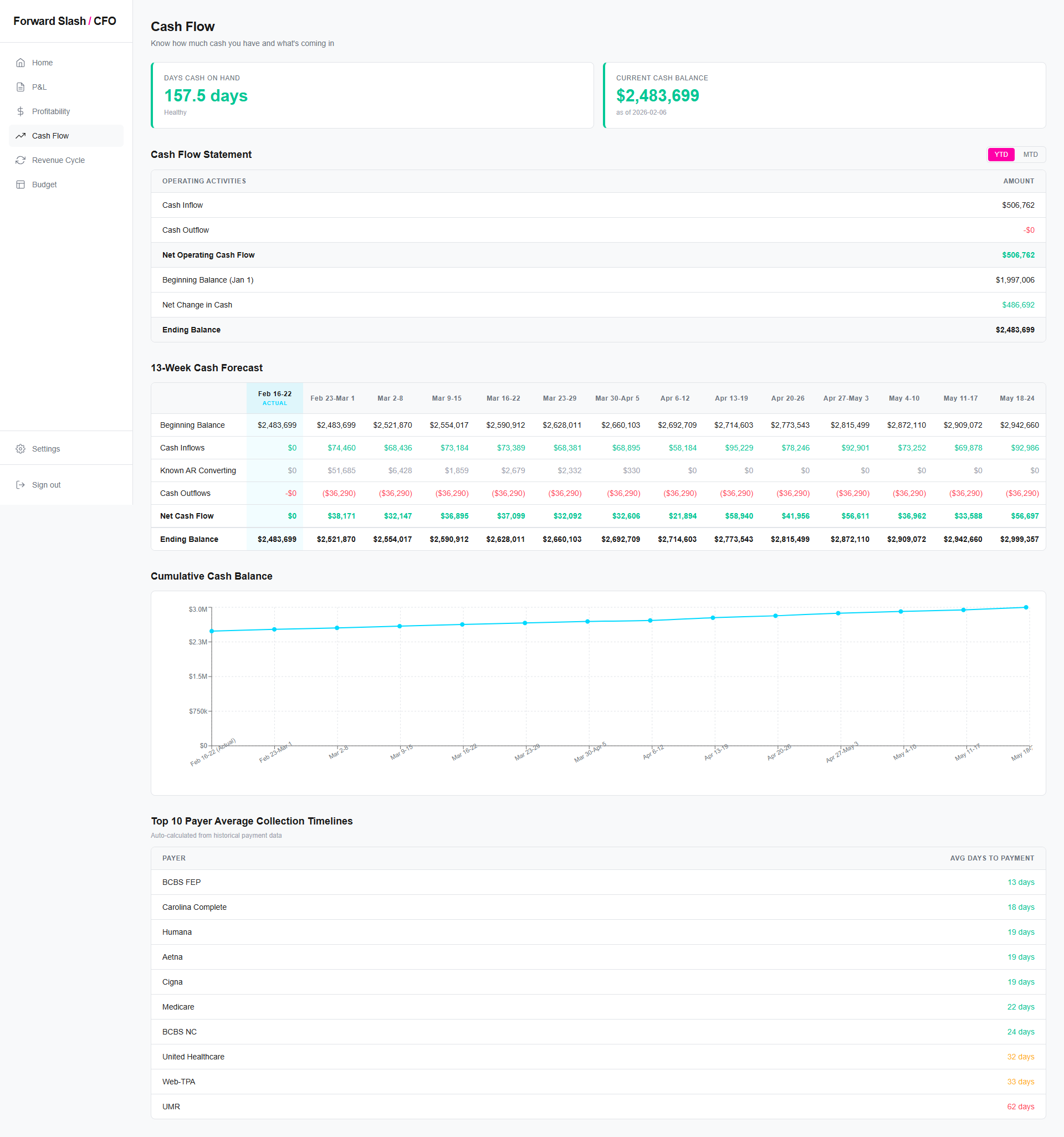The width and height of the screenshot is (1064, 1137).
Task: Select the May 18-24 forecast column header
Action: [x=1016, y=398]
